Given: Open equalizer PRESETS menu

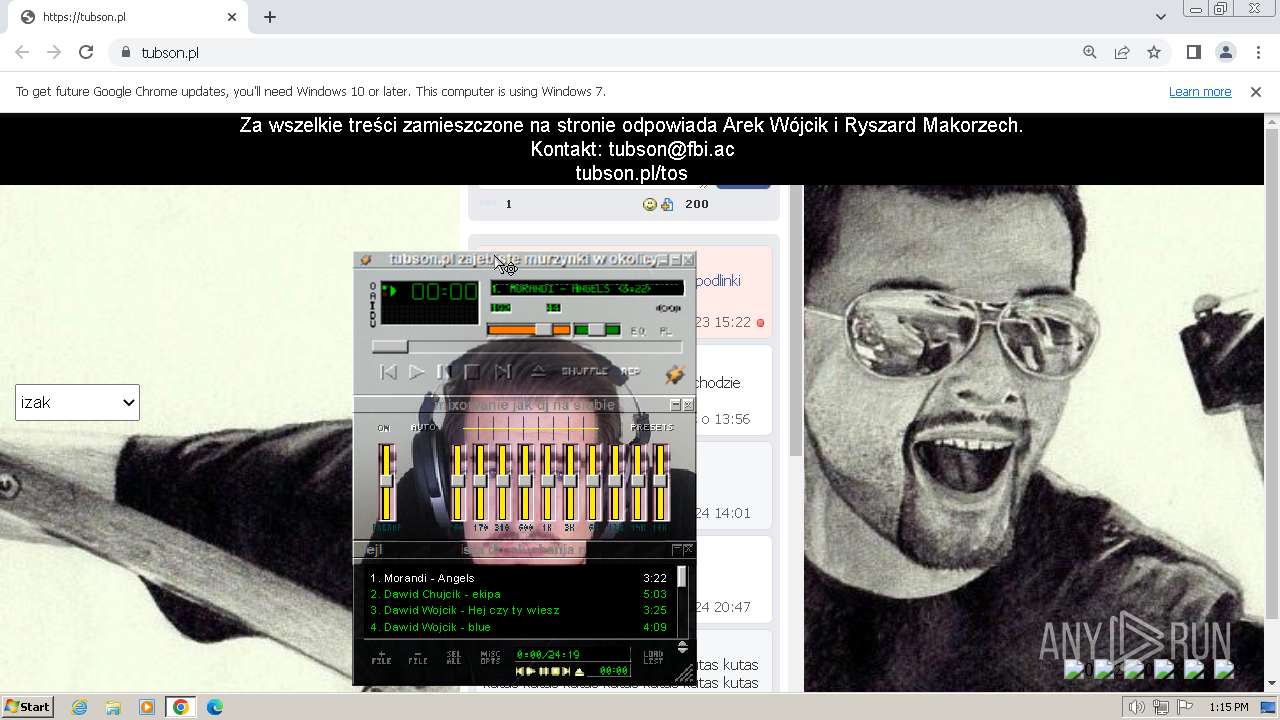Looking at the screenshot, I should point(652,428).
